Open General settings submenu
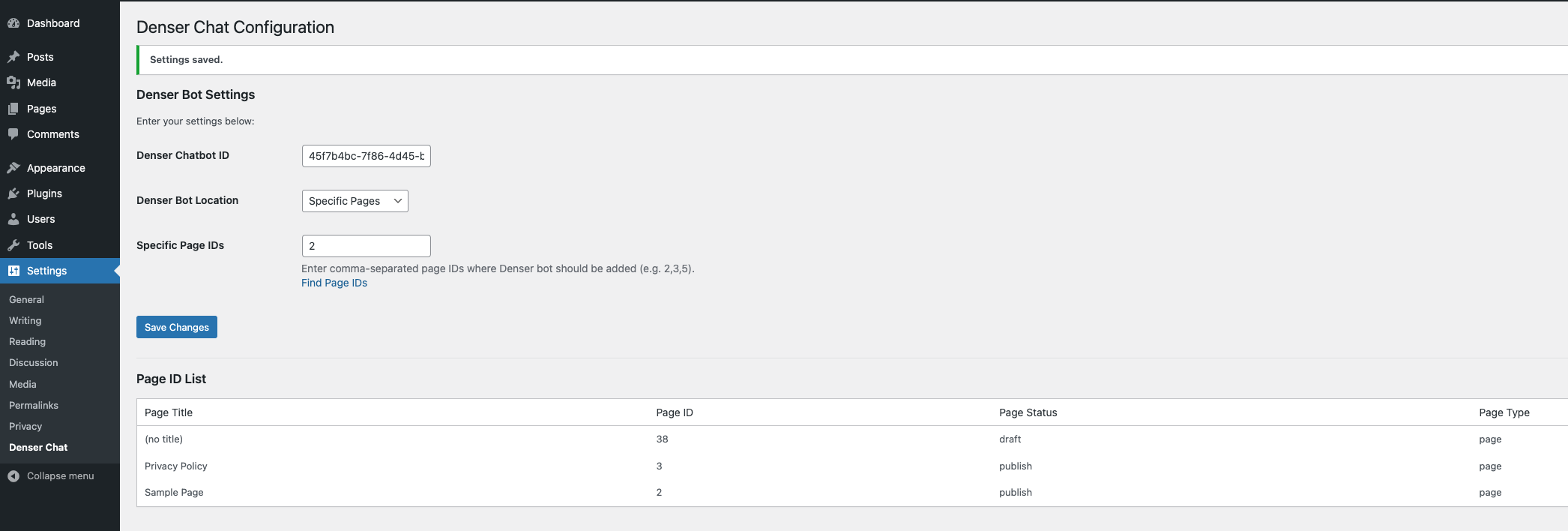 [x=26, y=299]
